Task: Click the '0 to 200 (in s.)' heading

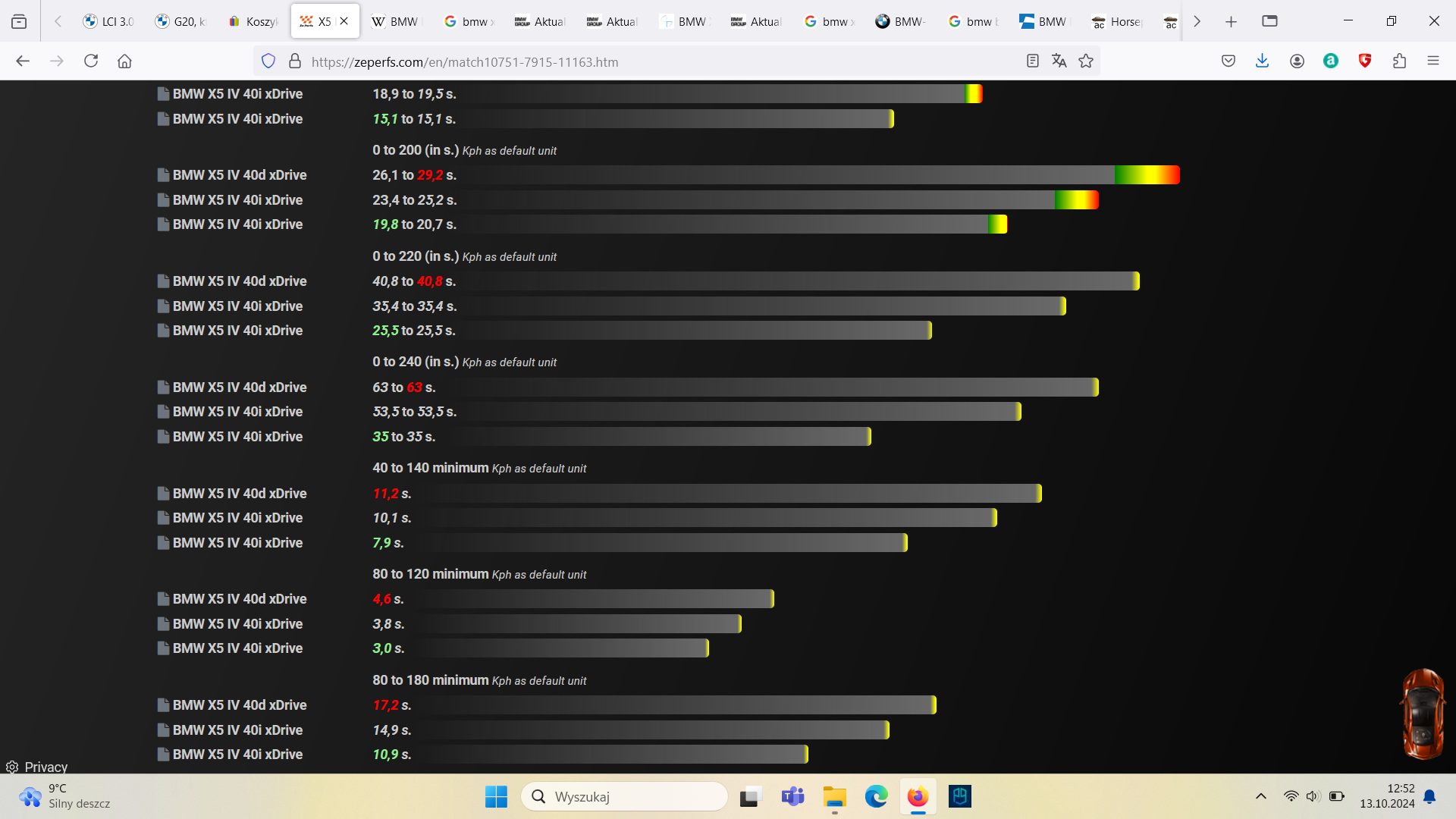Action: [x=416, y=150]
